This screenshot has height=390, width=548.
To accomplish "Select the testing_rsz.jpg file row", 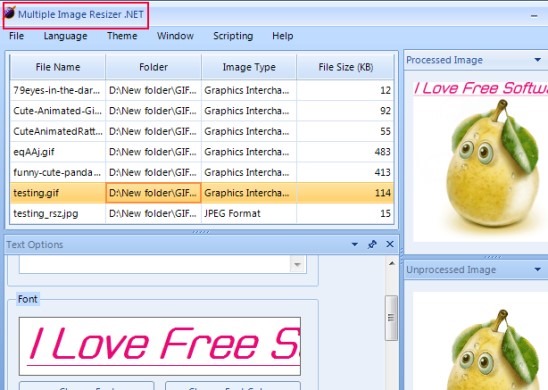I will pos(202,213).
